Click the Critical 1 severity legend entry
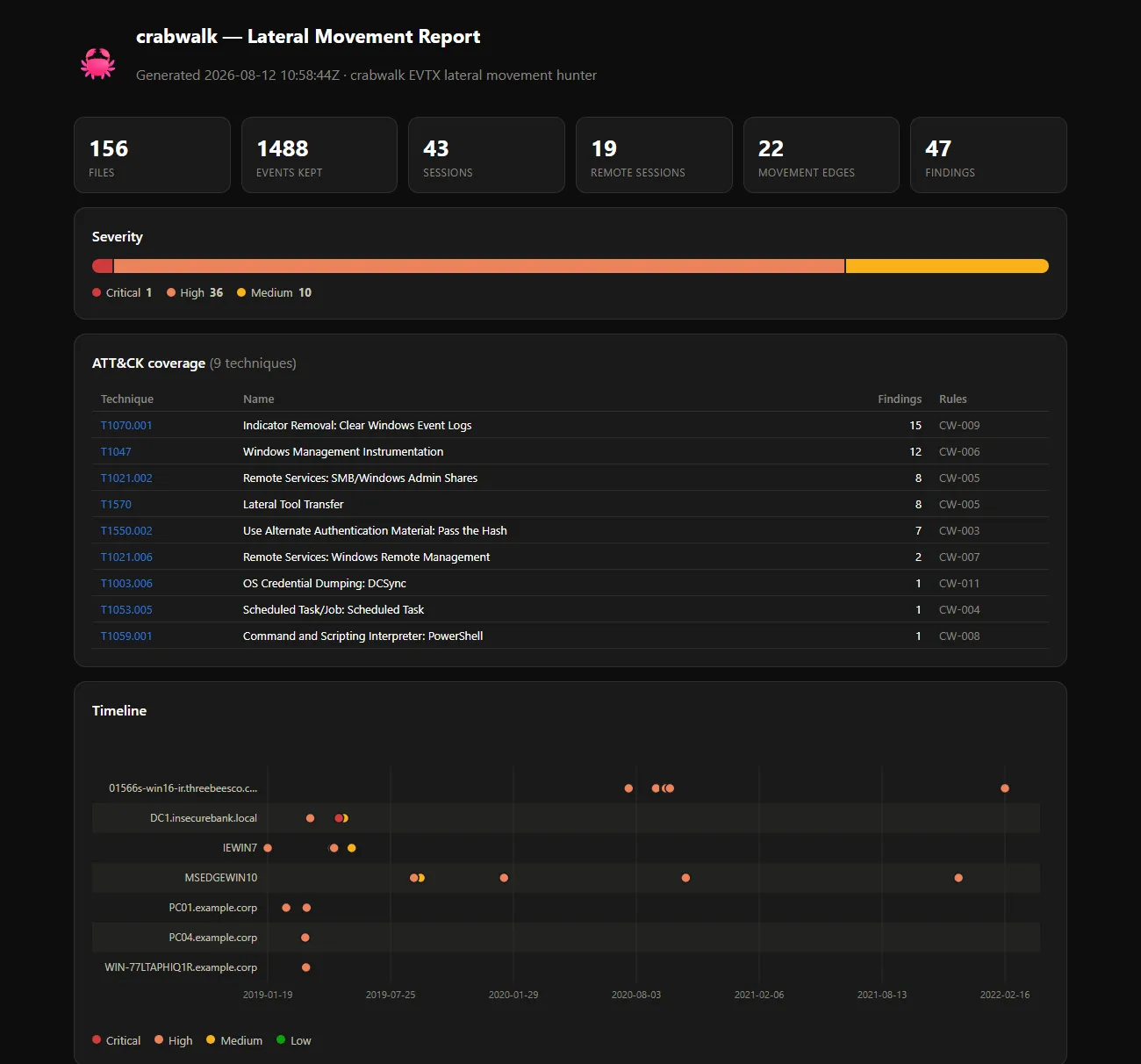 tap(122, 293)
